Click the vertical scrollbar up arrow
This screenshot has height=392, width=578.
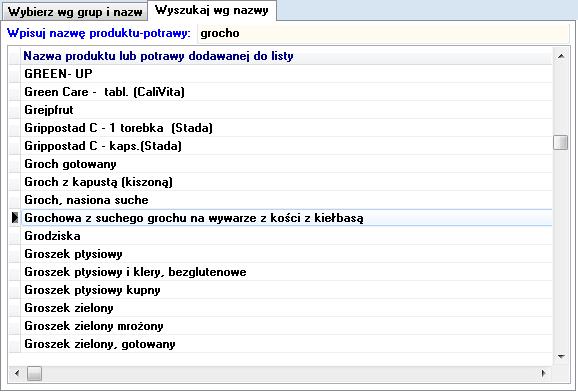coord(561,56)
